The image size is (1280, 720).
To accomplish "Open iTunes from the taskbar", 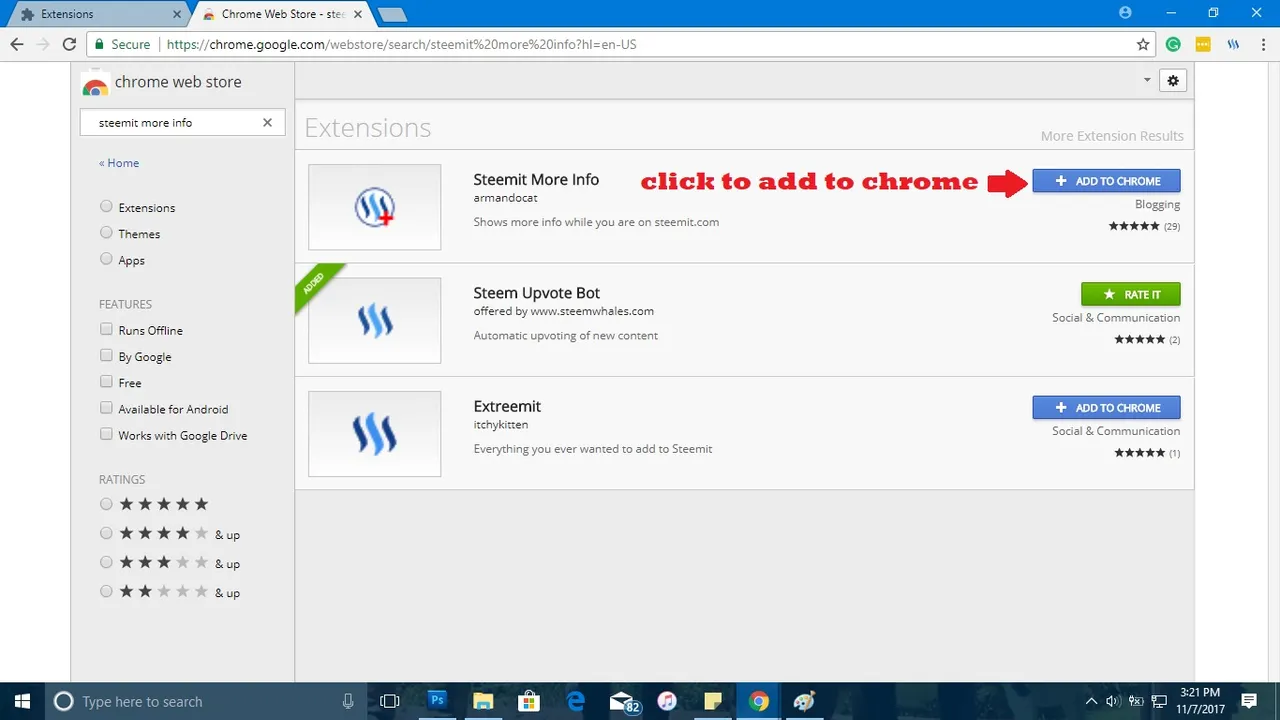I will [668, 701].
